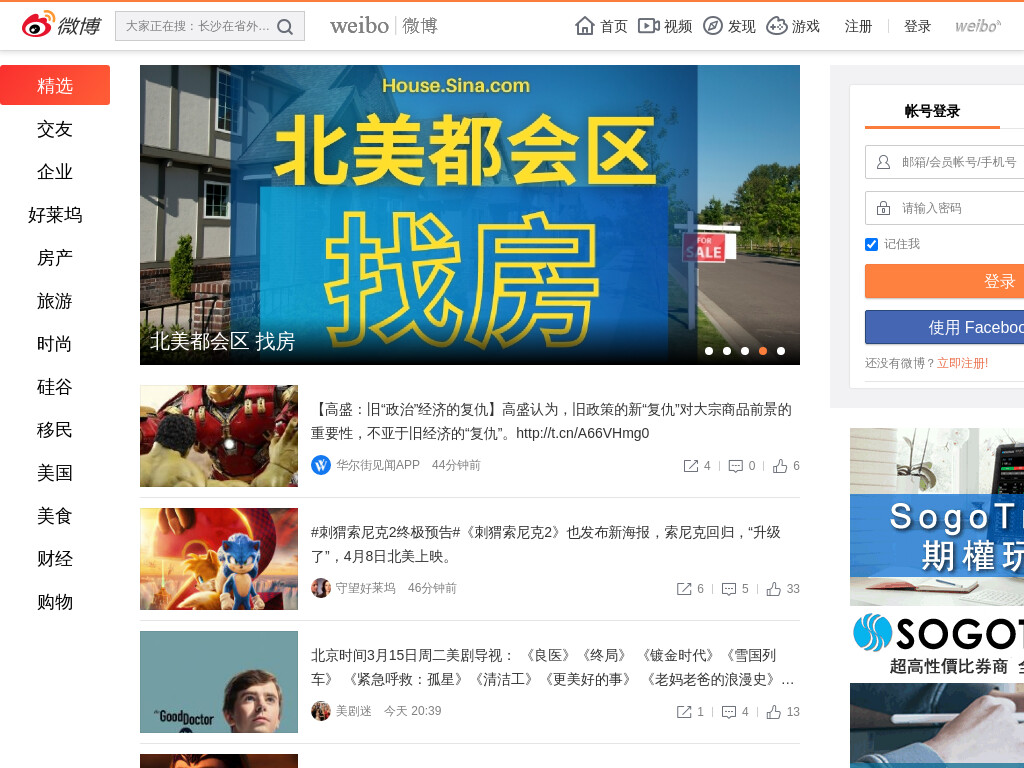
Task: Click the repost icon on 刺猬索尼克2 post
Action: click(684, 588)
